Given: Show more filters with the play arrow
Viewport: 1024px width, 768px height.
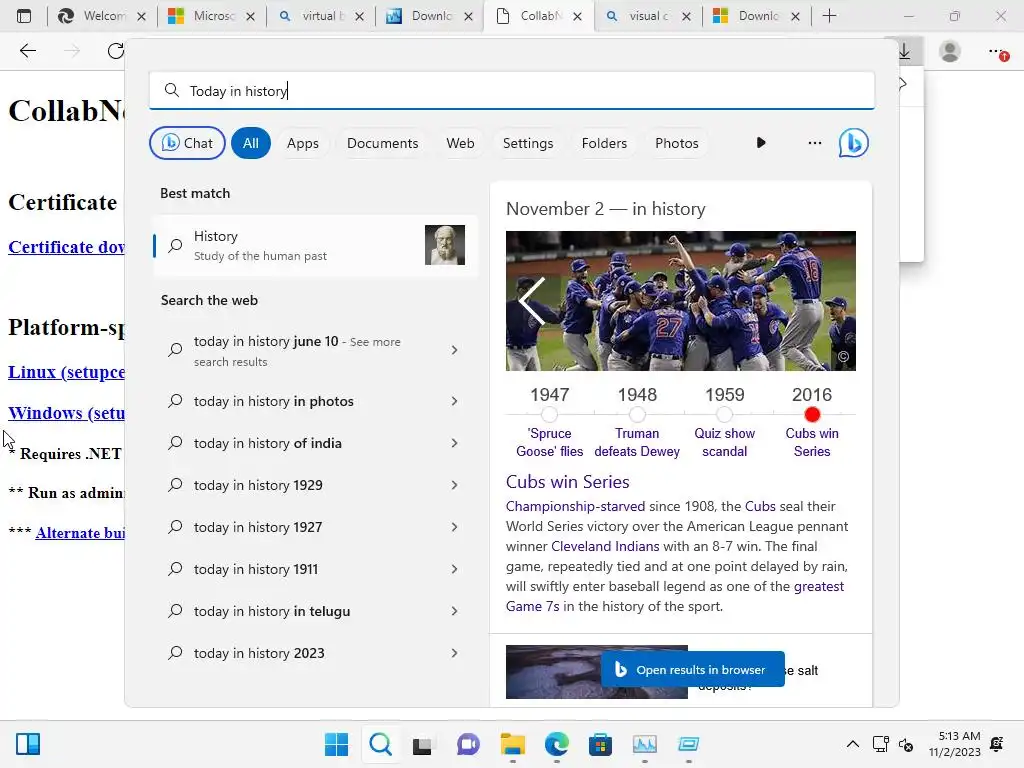Looking at the screenshot, I should click(x=761, y=142).
